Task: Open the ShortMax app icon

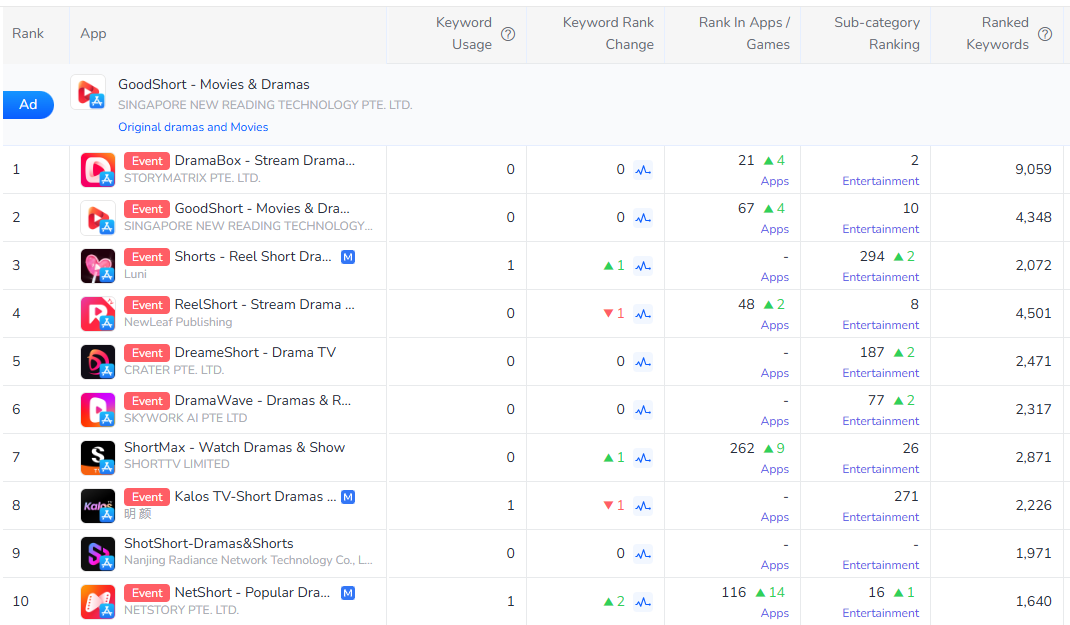Action: coord(98,457)
